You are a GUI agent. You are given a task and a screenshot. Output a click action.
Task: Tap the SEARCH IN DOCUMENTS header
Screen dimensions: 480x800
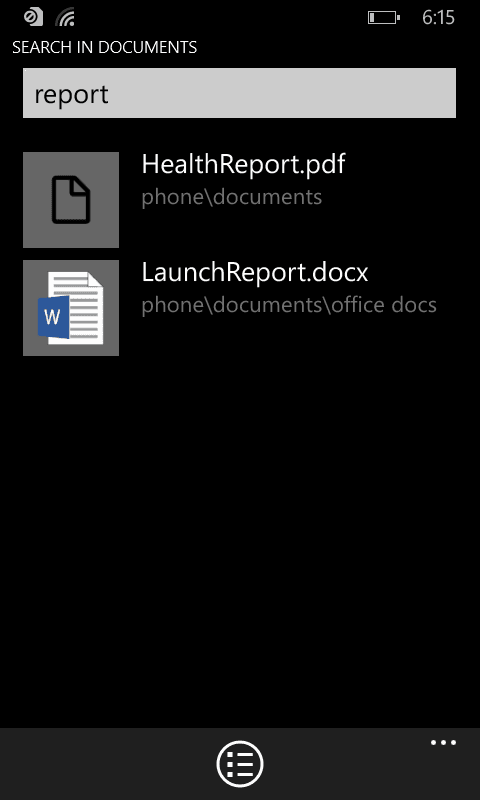(x=105, y=47)
